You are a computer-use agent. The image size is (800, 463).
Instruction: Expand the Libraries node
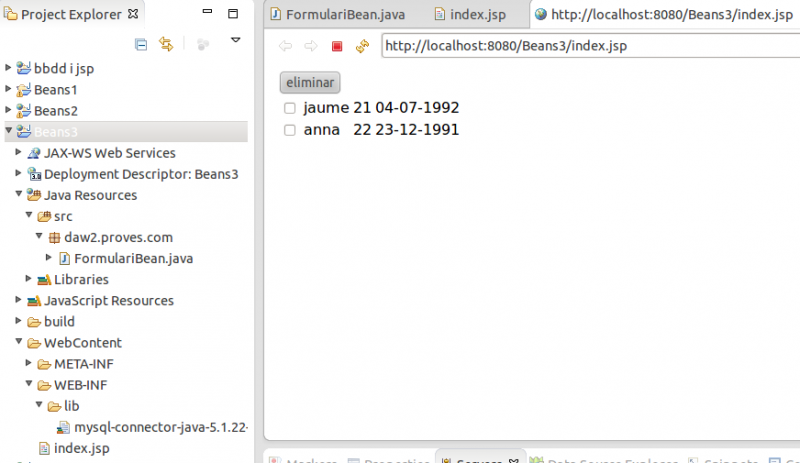pyautogui.click(x=29, y=279)
